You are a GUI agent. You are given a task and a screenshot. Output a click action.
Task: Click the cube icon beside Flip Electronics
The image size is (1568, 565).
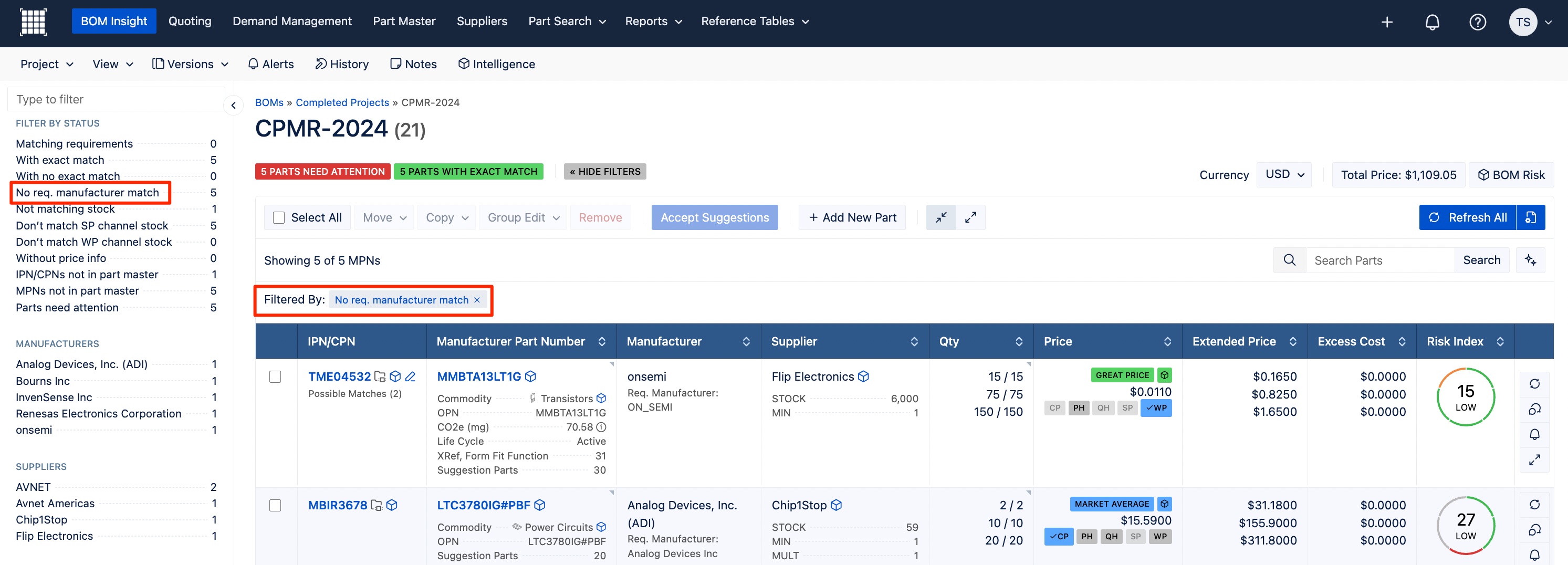tap(863, 377)
